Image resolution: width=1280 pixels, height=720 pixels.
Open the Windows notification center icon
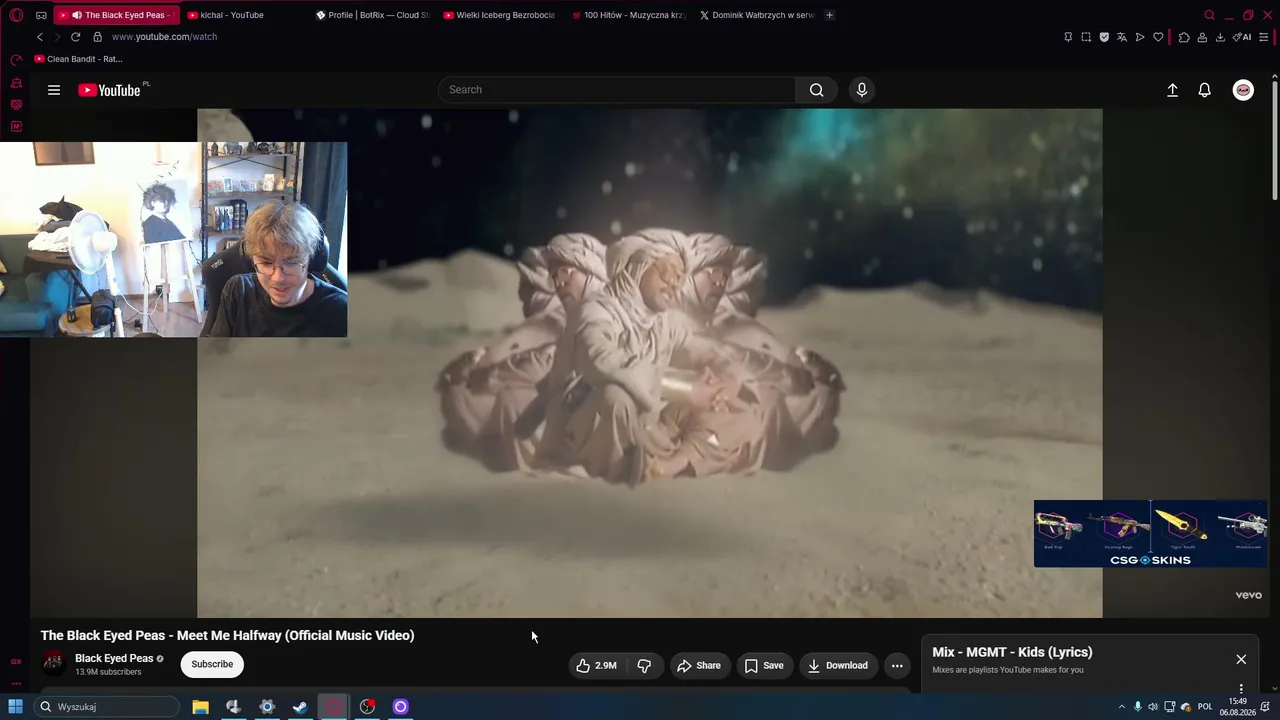tap(1265, 707)
